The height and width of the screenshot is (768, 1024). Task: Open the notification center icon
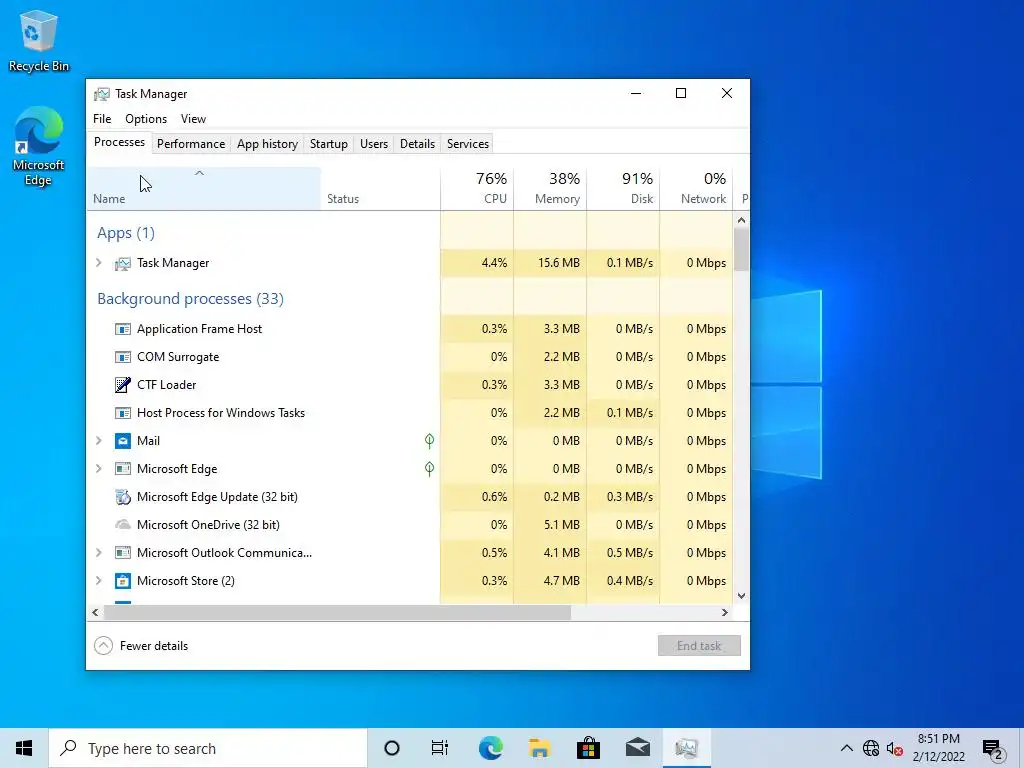[x=993, y=750]
